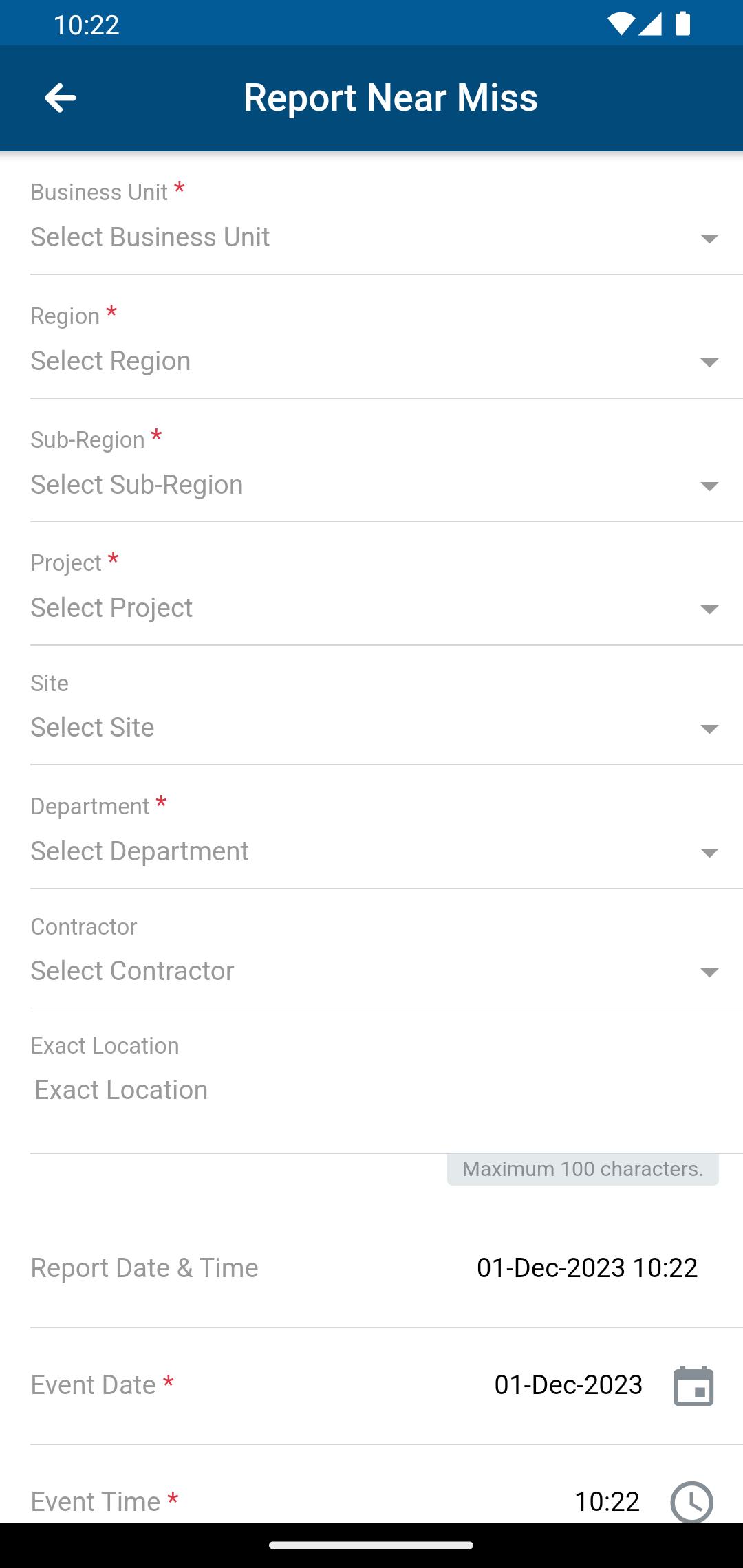Tap the back arrow icon
The height and width of the screenshot is (1568, 743).
point(60,98)
